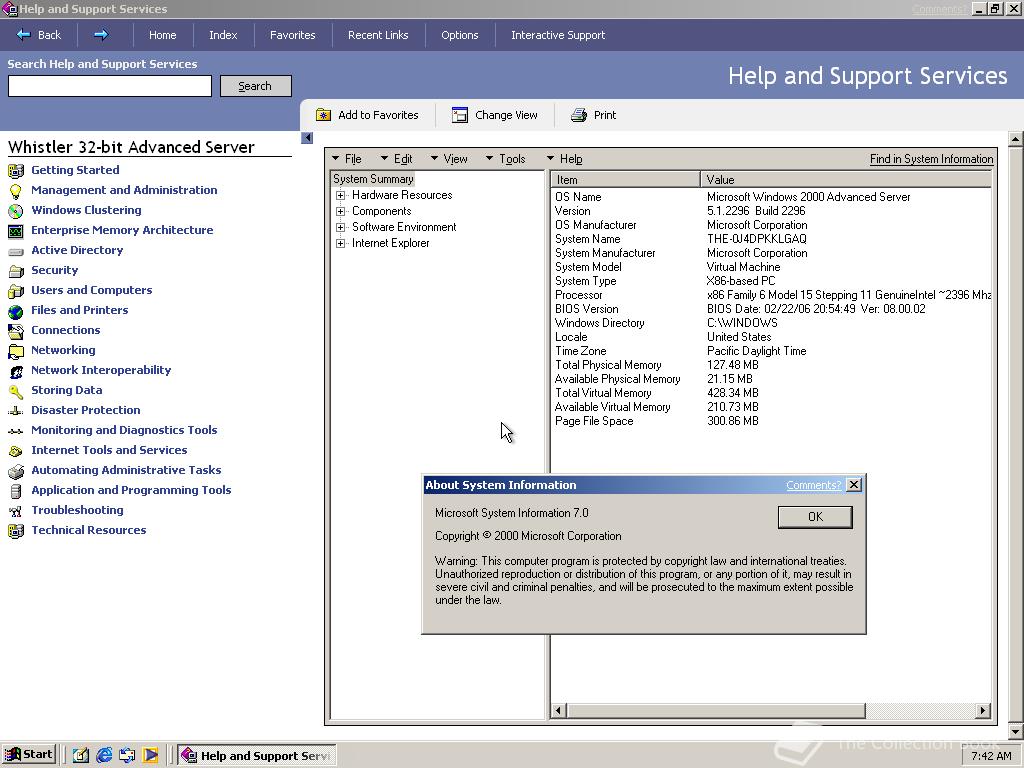The width and height of the screenshot is (1024, 768).
Task: Click the Help and Support taskbar button
Action: (x=257, y=755)
